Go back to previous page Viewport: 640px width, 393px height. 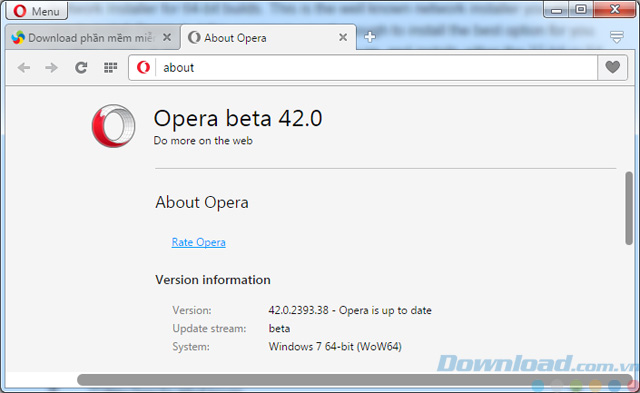pos(24,67)
